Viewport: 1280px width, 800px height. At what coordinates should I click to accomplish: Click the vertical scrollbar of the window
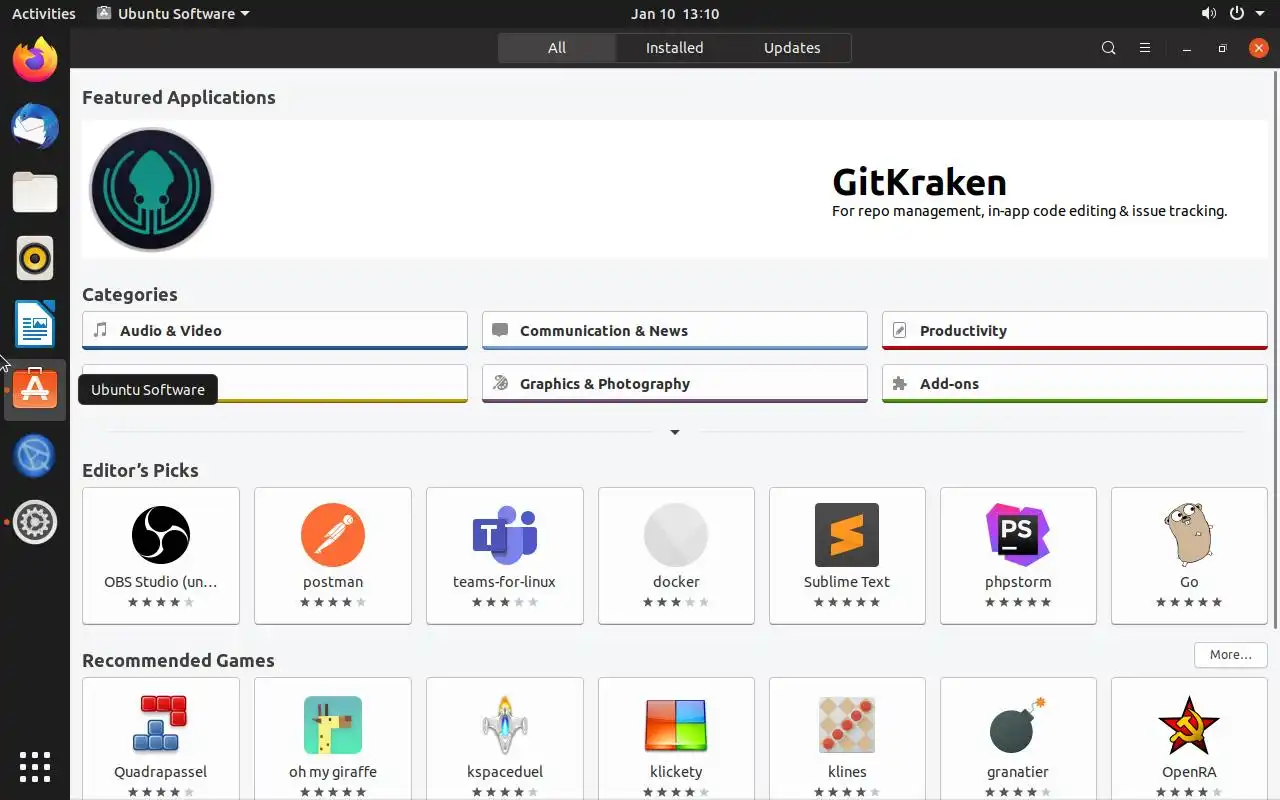1275,348
